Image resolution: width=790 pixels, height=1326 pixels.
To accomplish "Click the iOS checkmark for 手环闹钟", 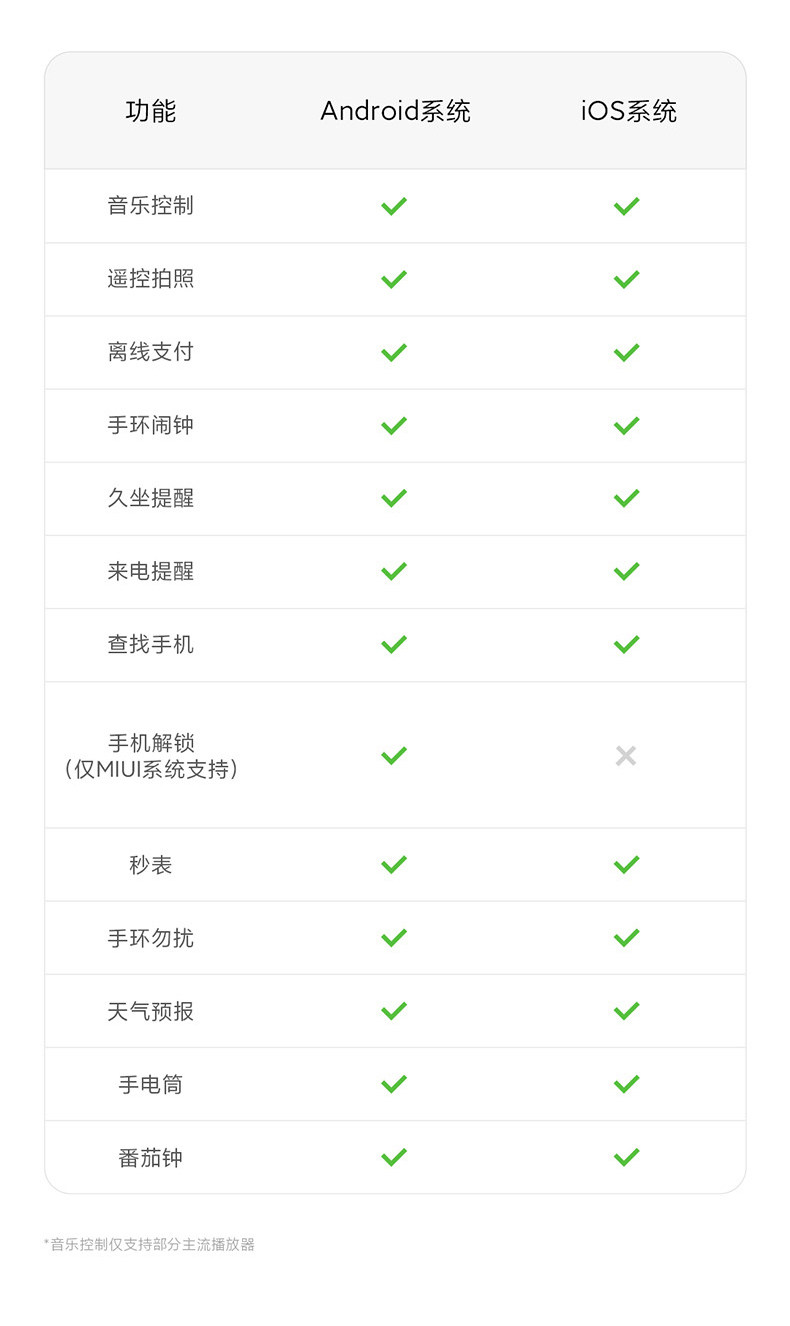I will coord(626,425).
